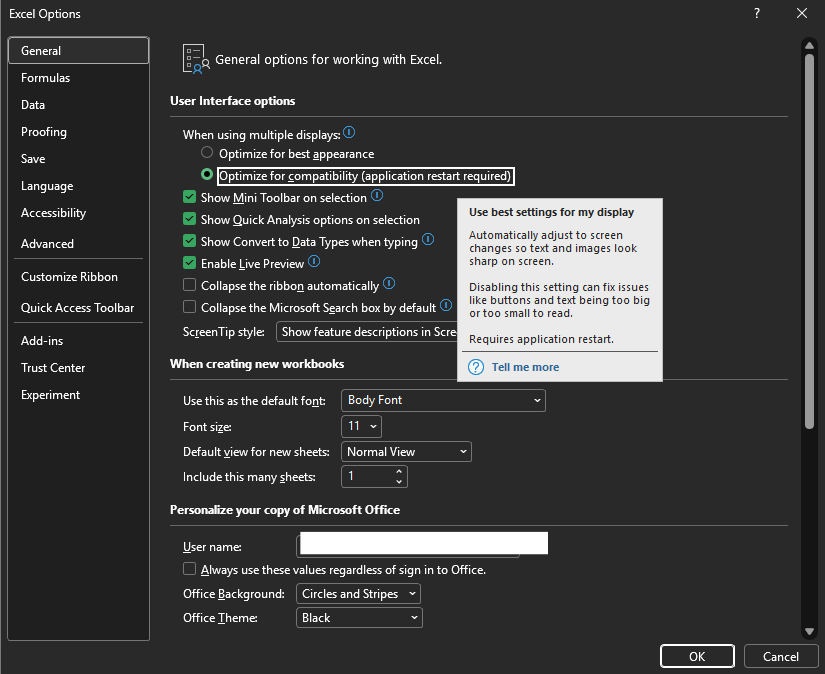Open the Customize Ribbon category

click(78, 277)
